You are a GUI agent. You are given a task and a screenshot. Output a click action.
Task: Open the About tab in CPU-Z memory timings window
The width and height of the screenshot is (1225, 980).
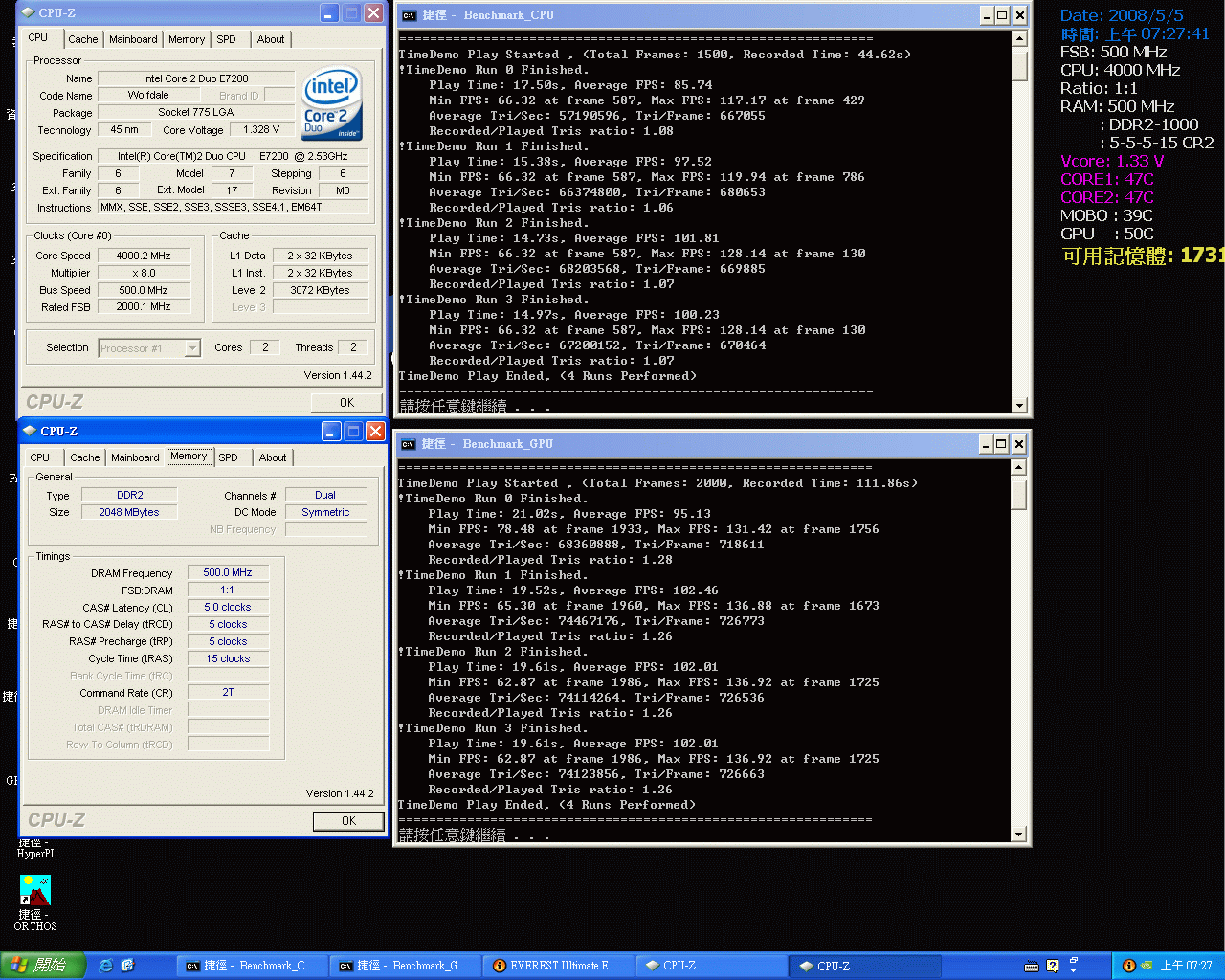(273, 457)
